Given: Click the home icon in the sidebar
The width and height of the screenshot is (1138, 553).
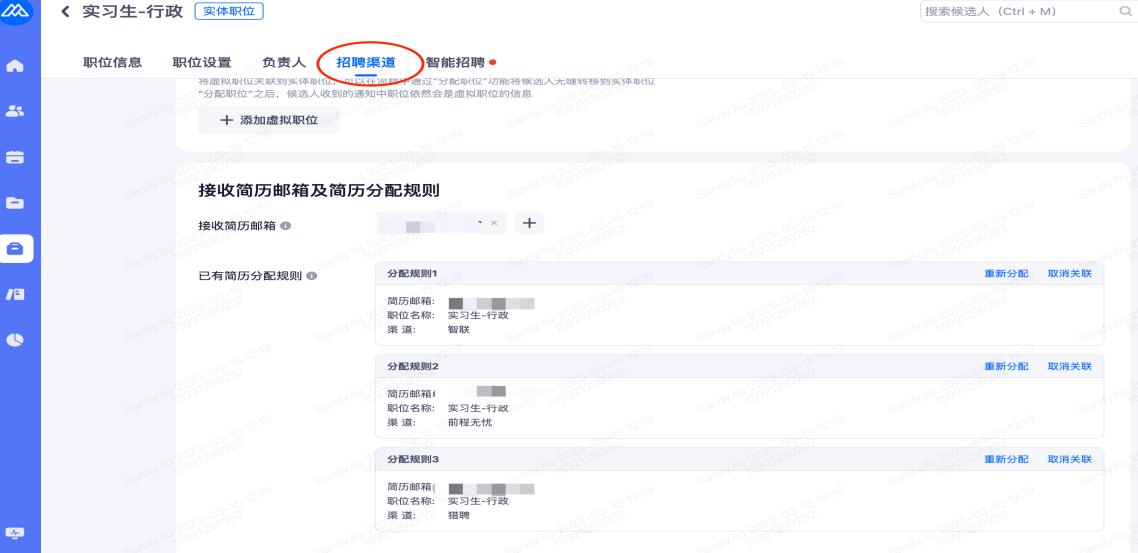Looking at the screenshot, I should tap(15, 66).
